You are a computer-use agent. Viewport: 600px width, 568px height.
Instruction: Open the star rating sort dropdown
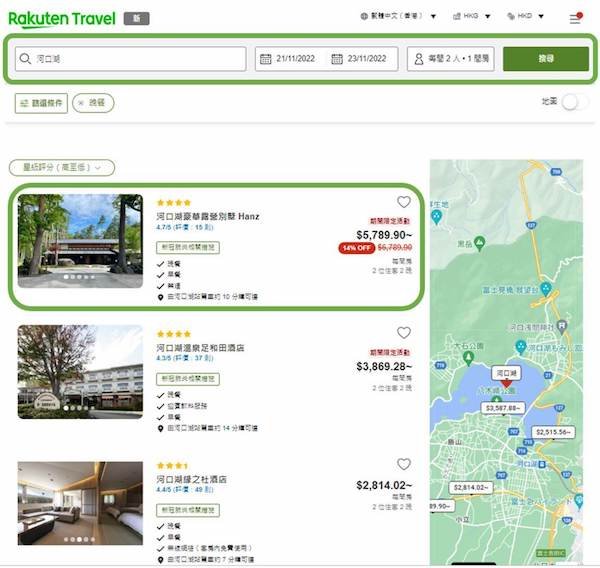61,168
